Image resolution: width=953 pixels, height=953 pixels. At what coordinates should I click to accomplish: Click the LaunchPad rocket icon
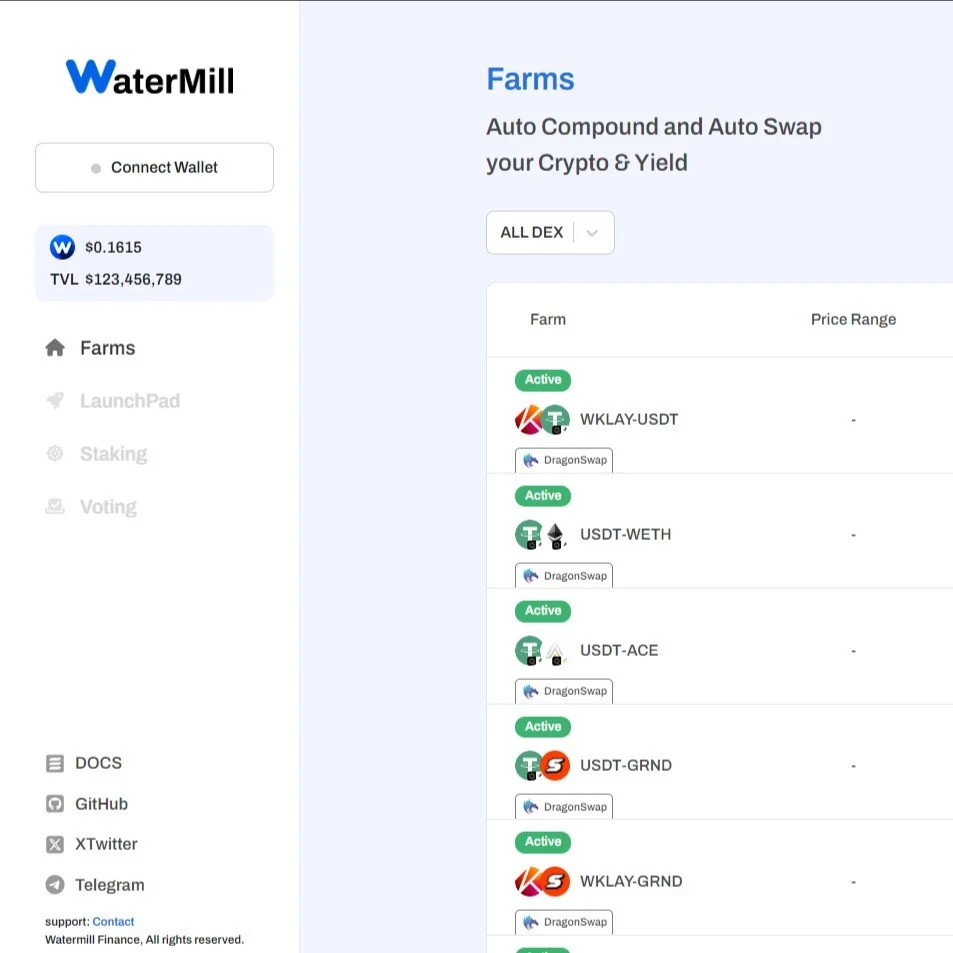point(55,401)
